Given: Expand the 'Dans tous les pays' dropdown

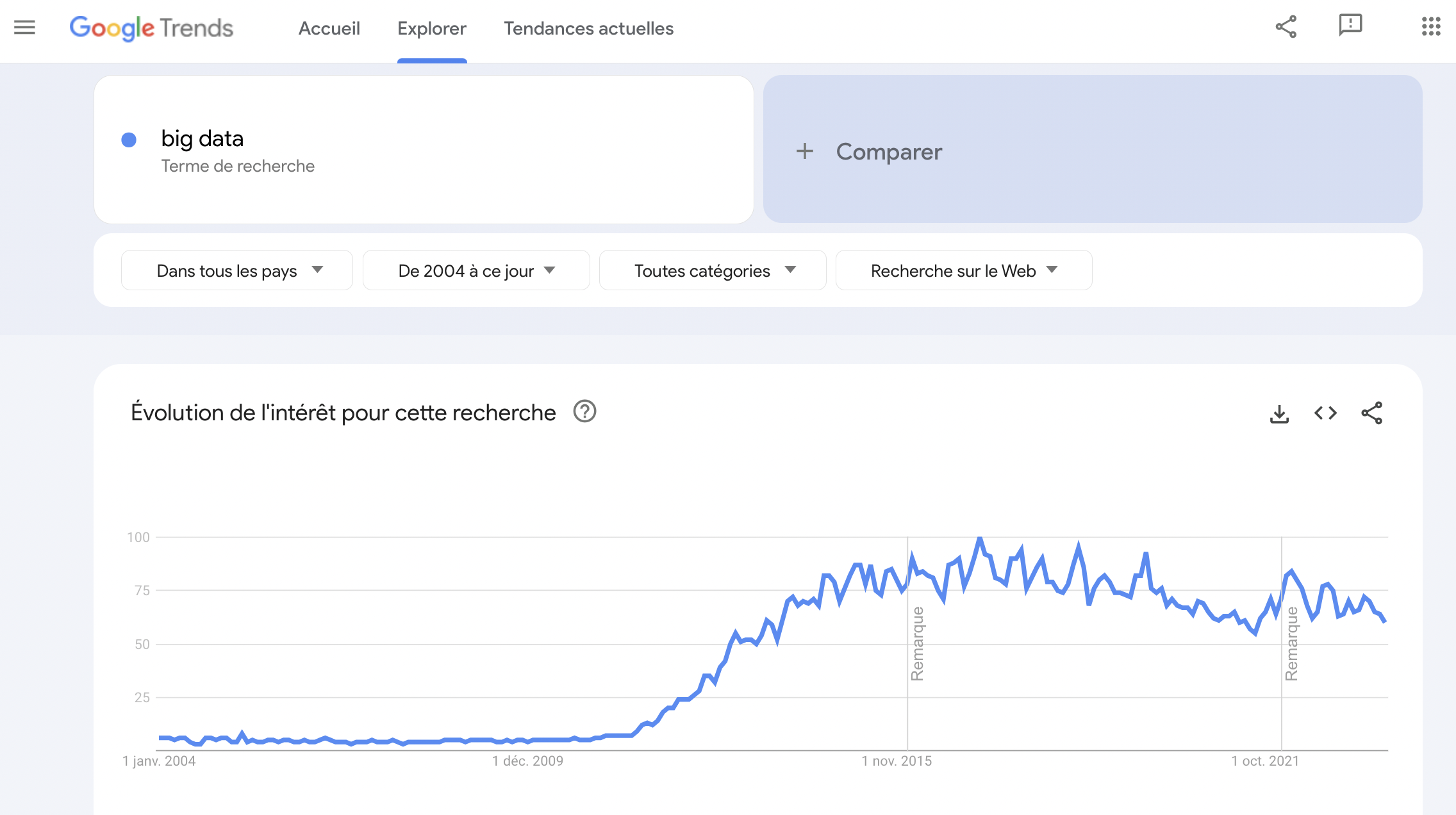Looking at the screenshot, I should coord(236,270).
